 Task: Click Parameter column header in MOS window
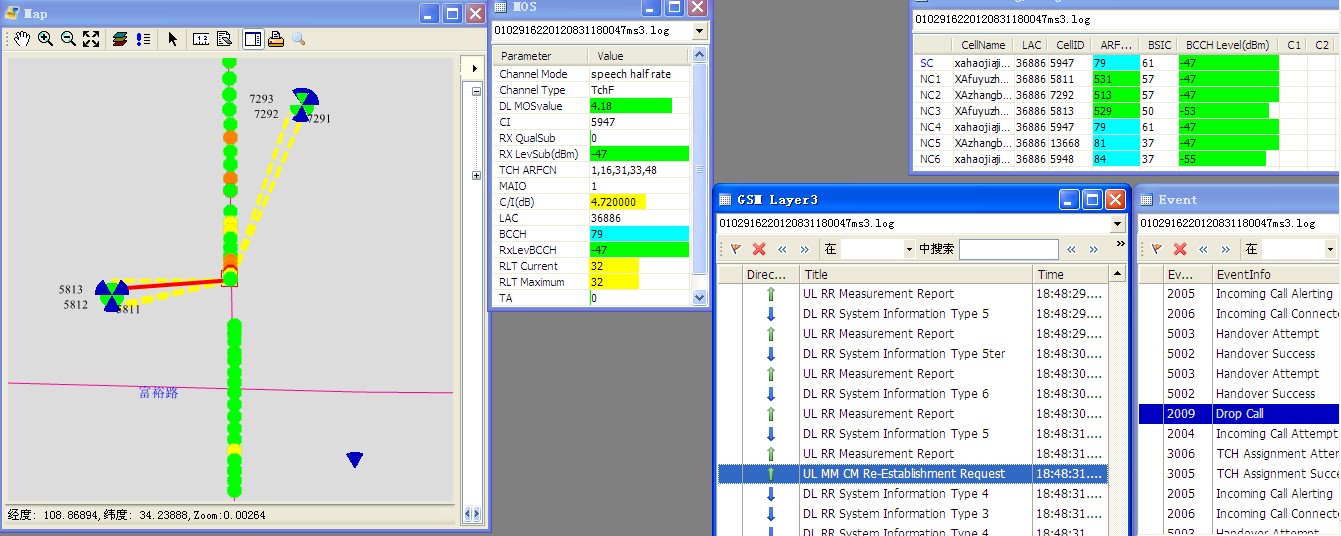click(x=539, y=56)
